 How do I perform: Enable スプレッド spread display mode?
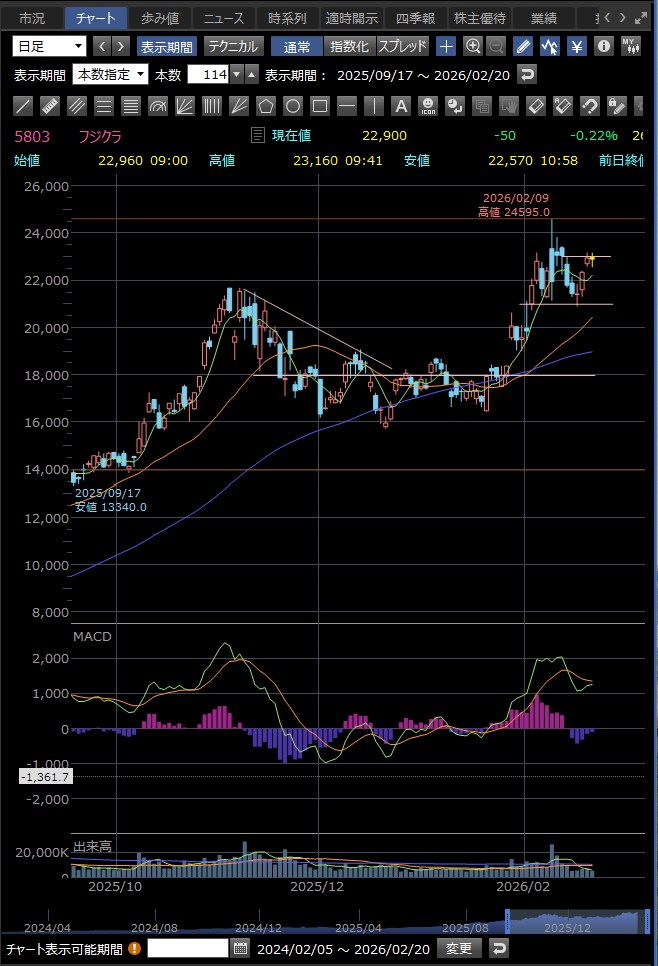tap(403, 46)
